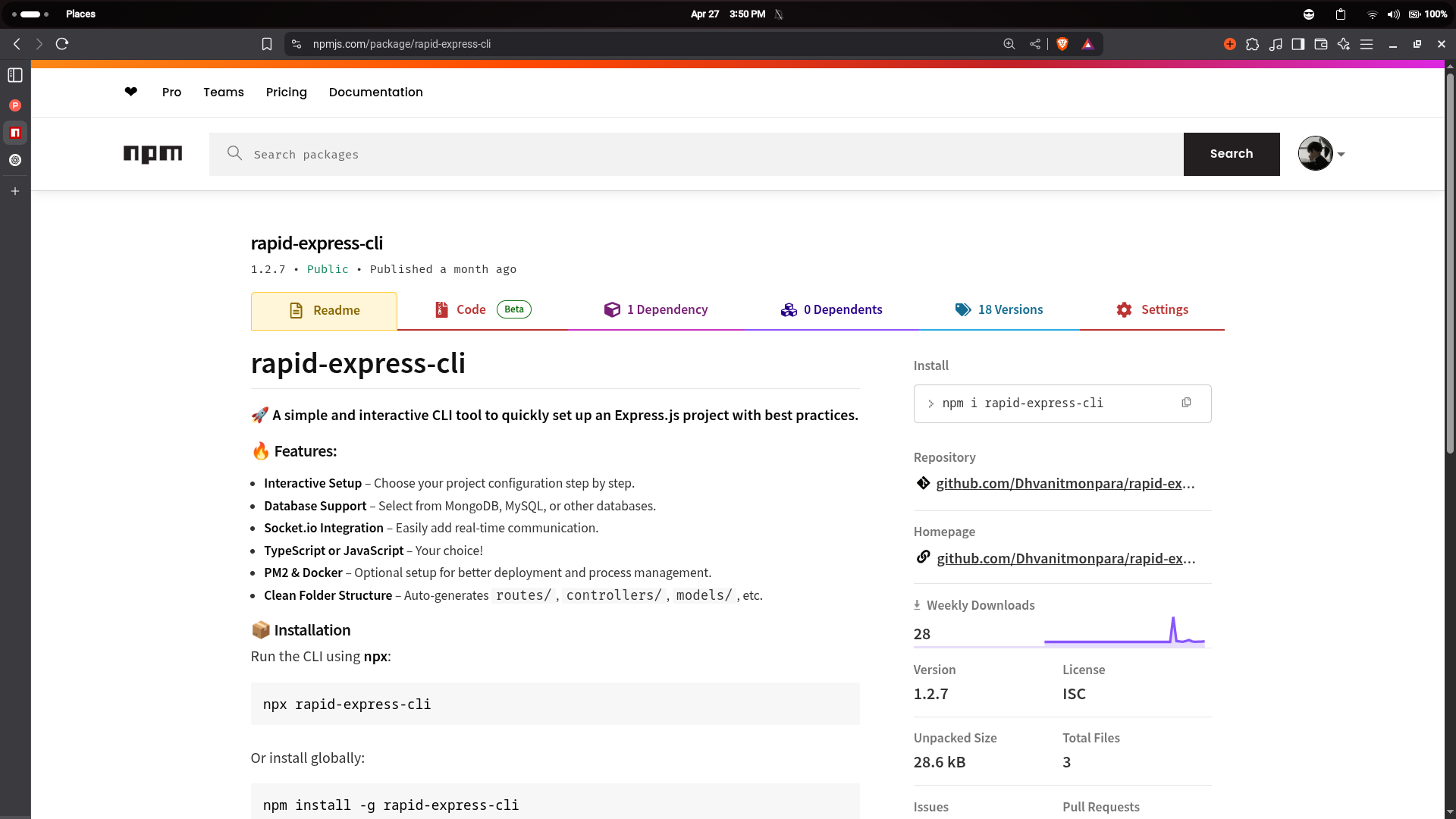Focus the Search packages field
Screen dimensions: 1456x819
[x=696, y=154]
